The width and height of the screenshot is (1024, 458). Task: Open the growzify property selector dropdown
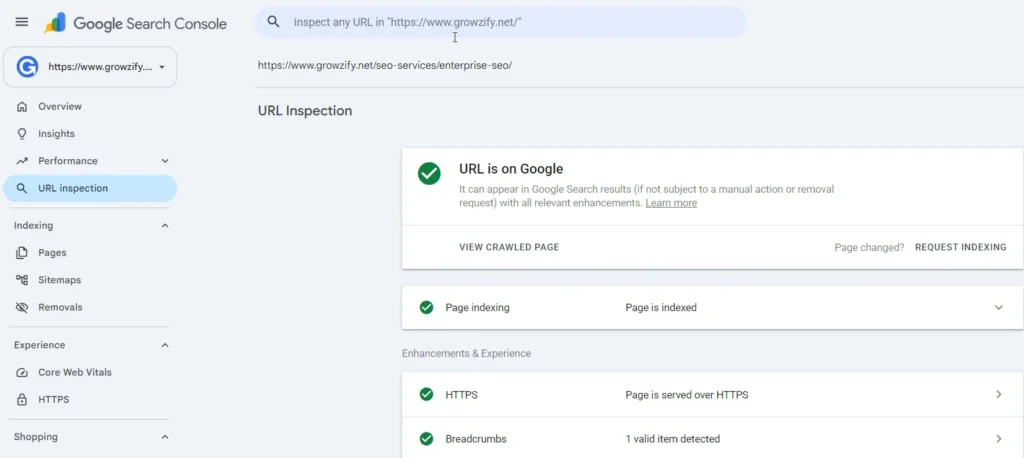tap(90, 67)
